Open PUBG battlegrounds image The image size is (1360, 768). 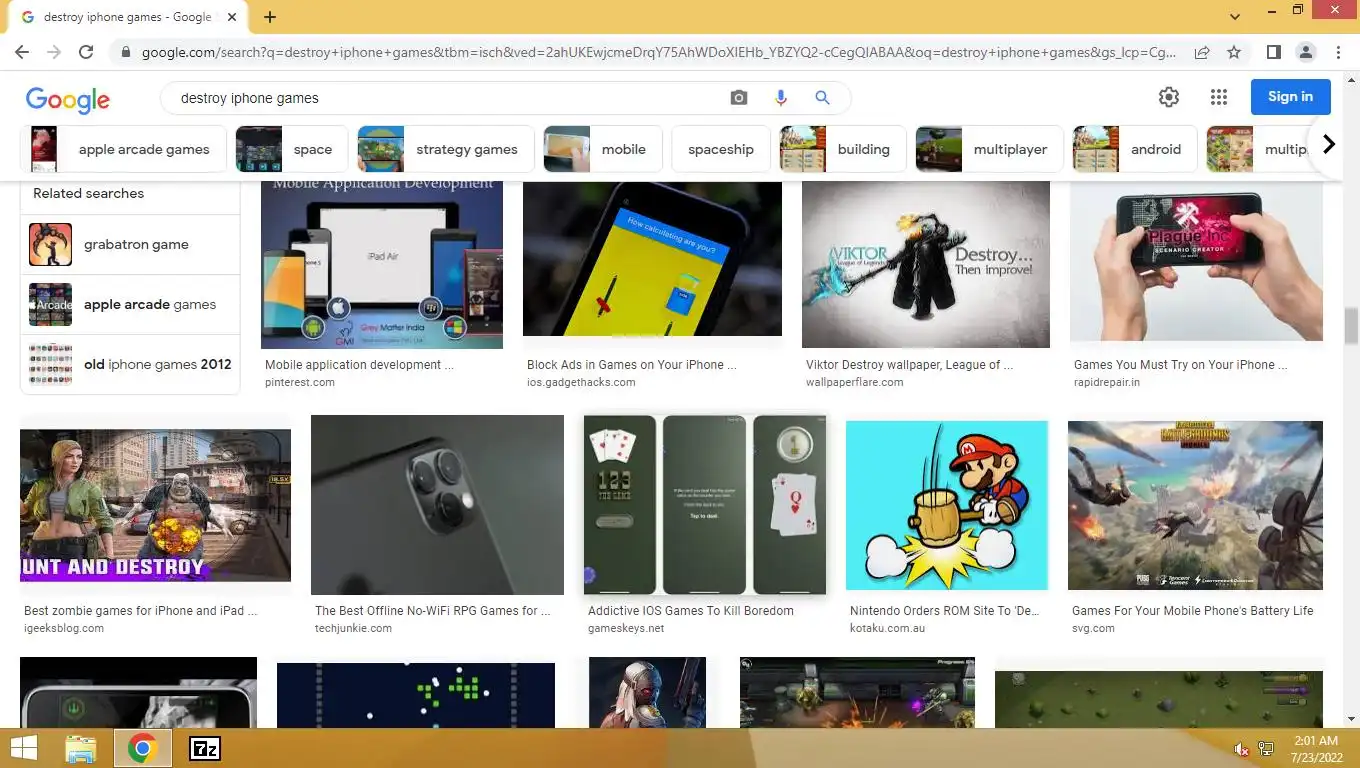[x=1195, y=505]
